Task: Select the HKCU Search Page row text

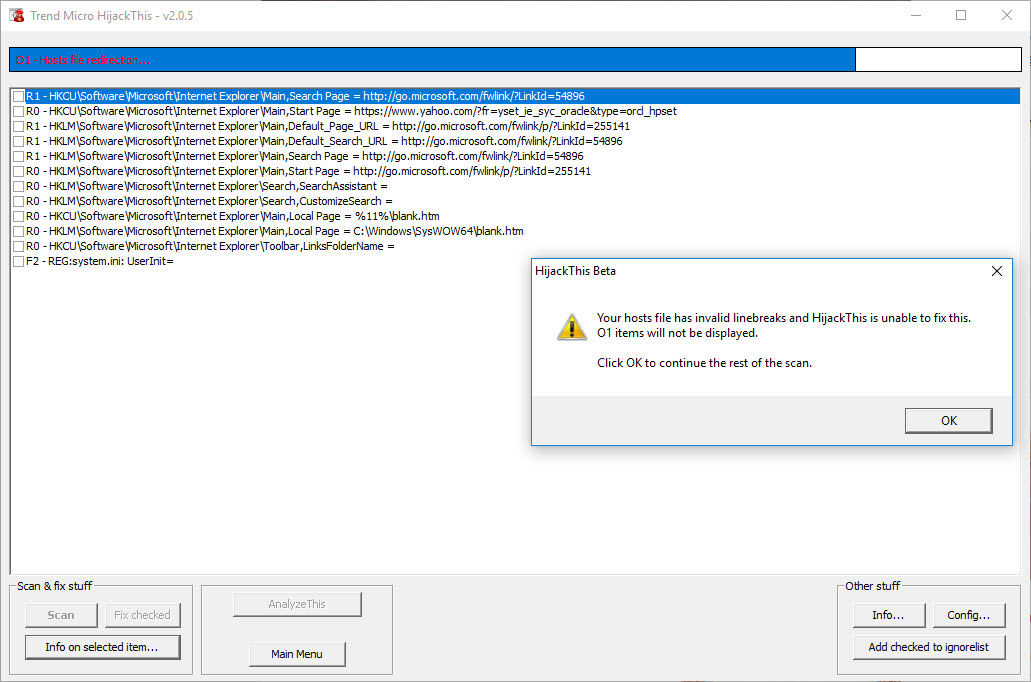Action: pyautogui.click(x=305, y=96)
